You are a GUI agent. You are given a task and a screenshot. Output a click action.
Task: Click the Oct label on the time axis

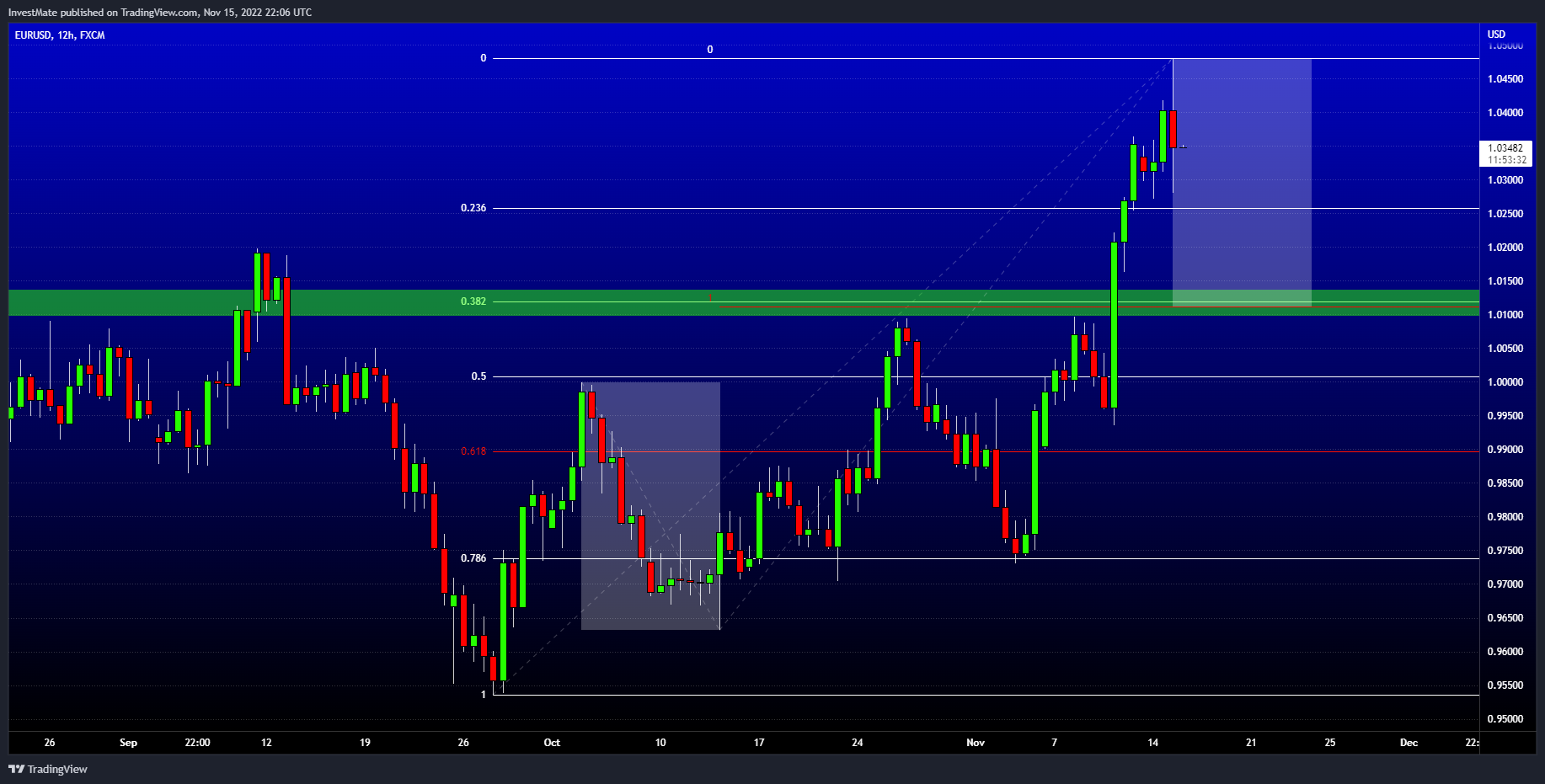[552, 743]
